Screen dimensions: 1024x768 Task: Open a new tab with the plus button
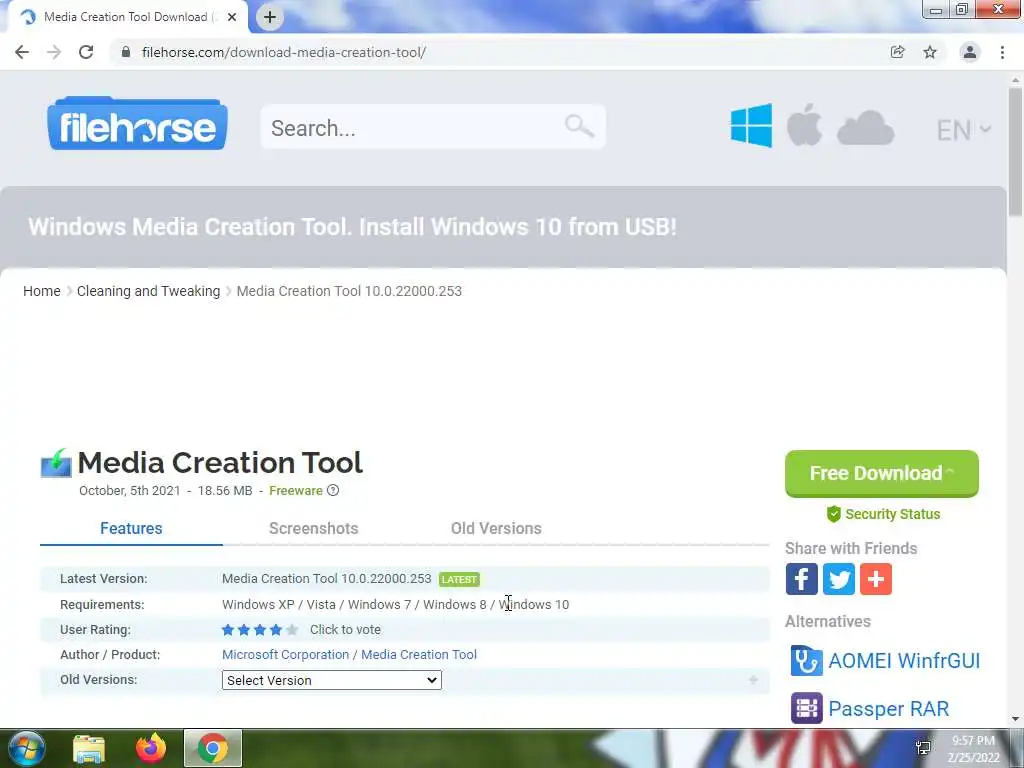coord(270,17)
